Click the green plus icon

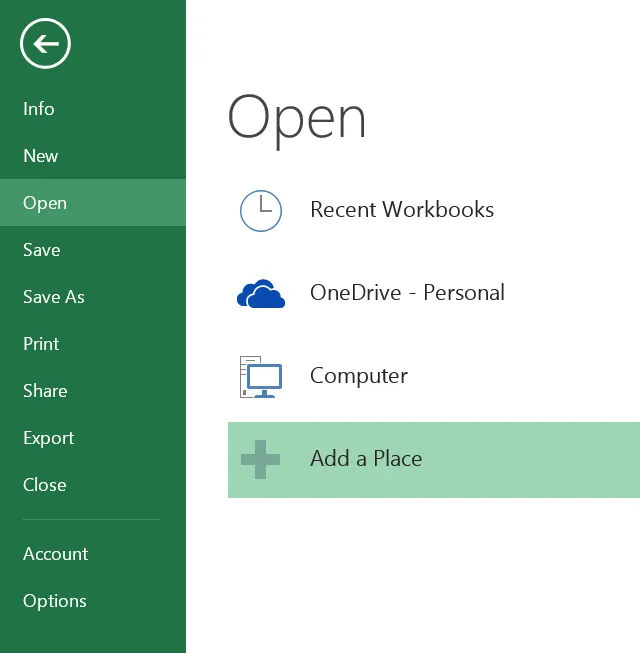pyautogui.click(x=260, y=460)
